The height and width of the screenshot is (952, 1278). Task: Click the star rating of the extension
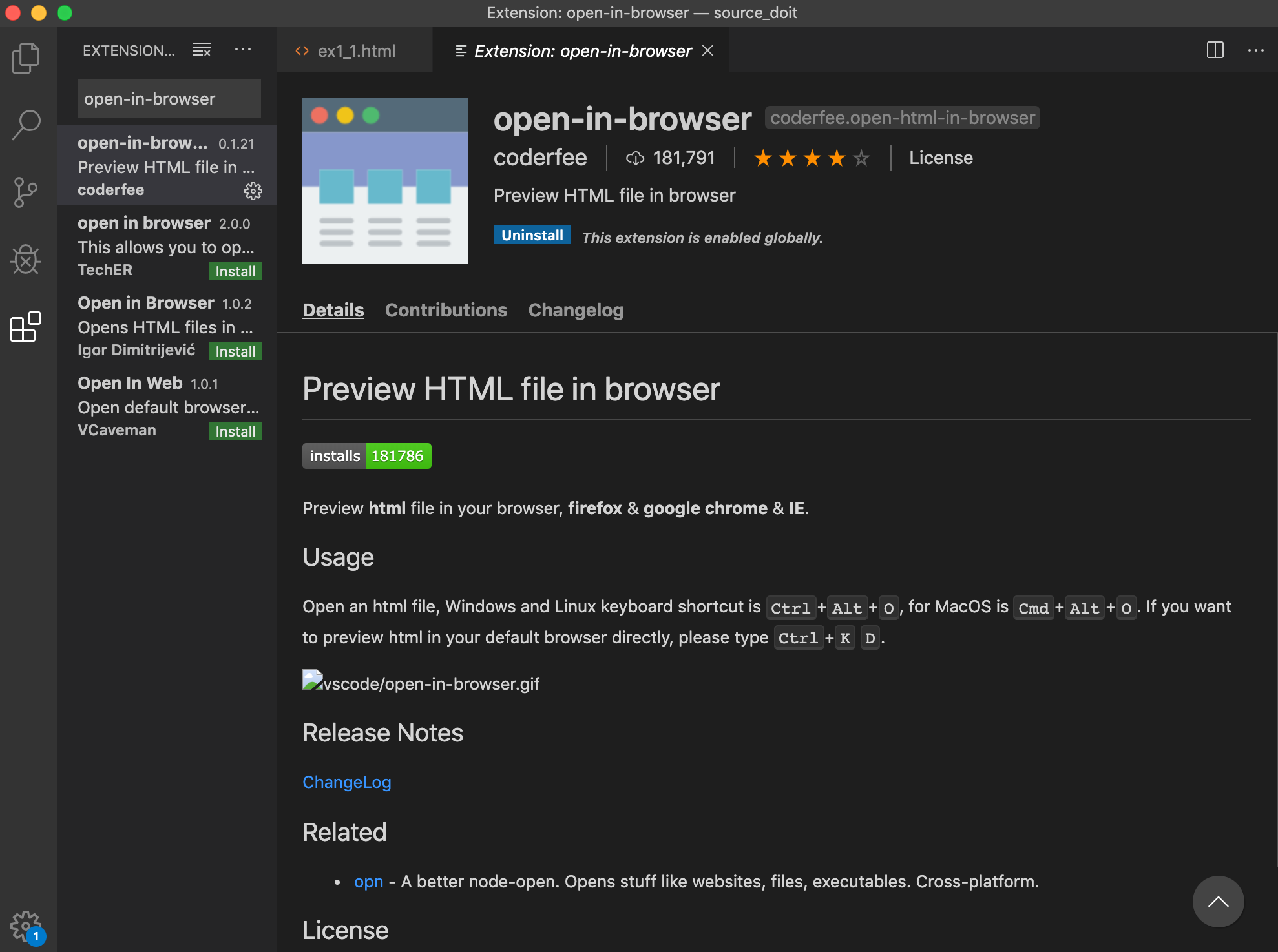click(812, 158)
